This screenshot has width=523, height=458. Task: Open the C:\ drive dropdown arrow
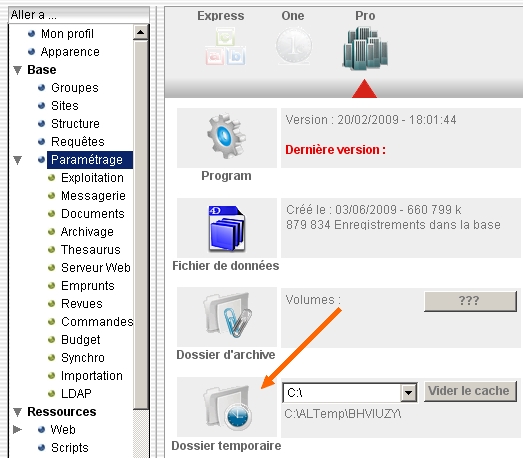(x=408, y=393)
